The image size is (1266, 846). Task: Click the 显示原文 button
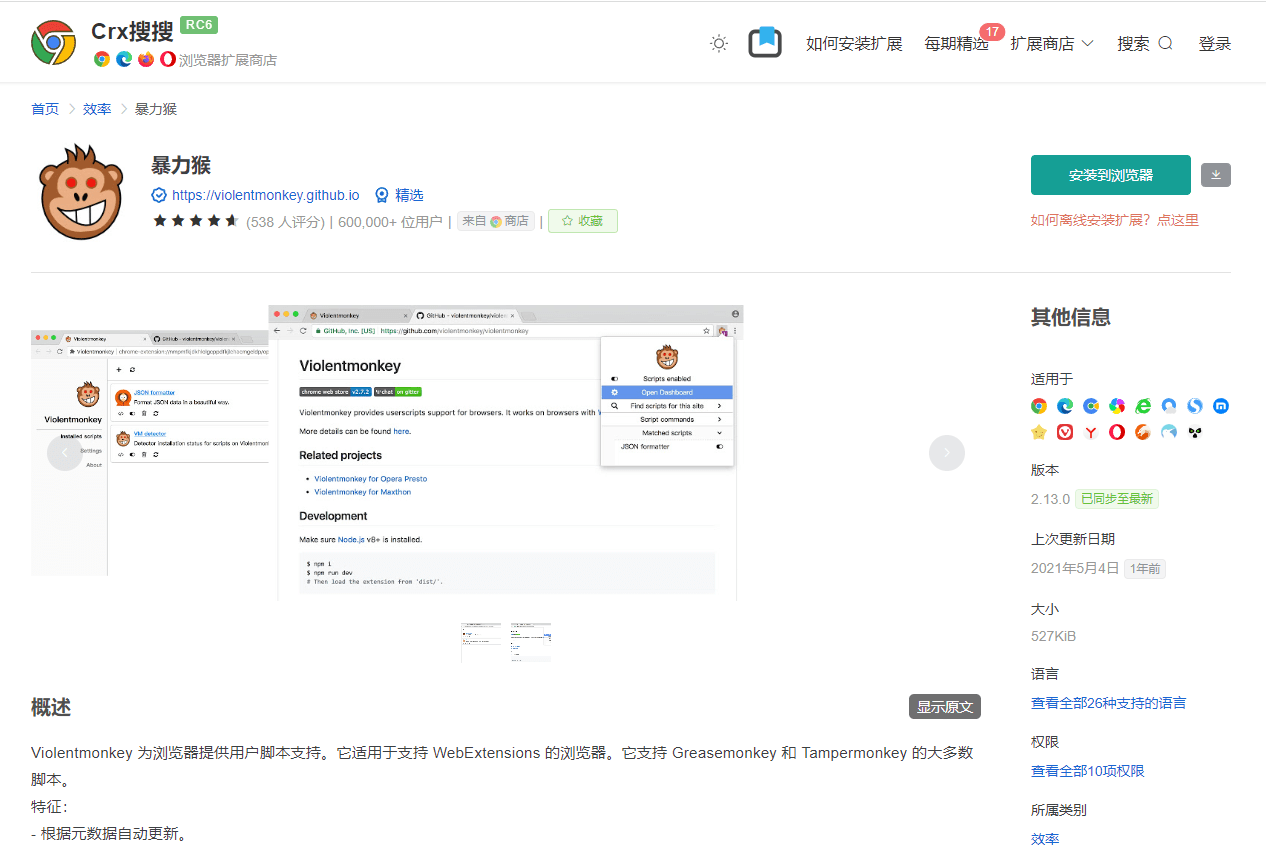tap(945, 707)
